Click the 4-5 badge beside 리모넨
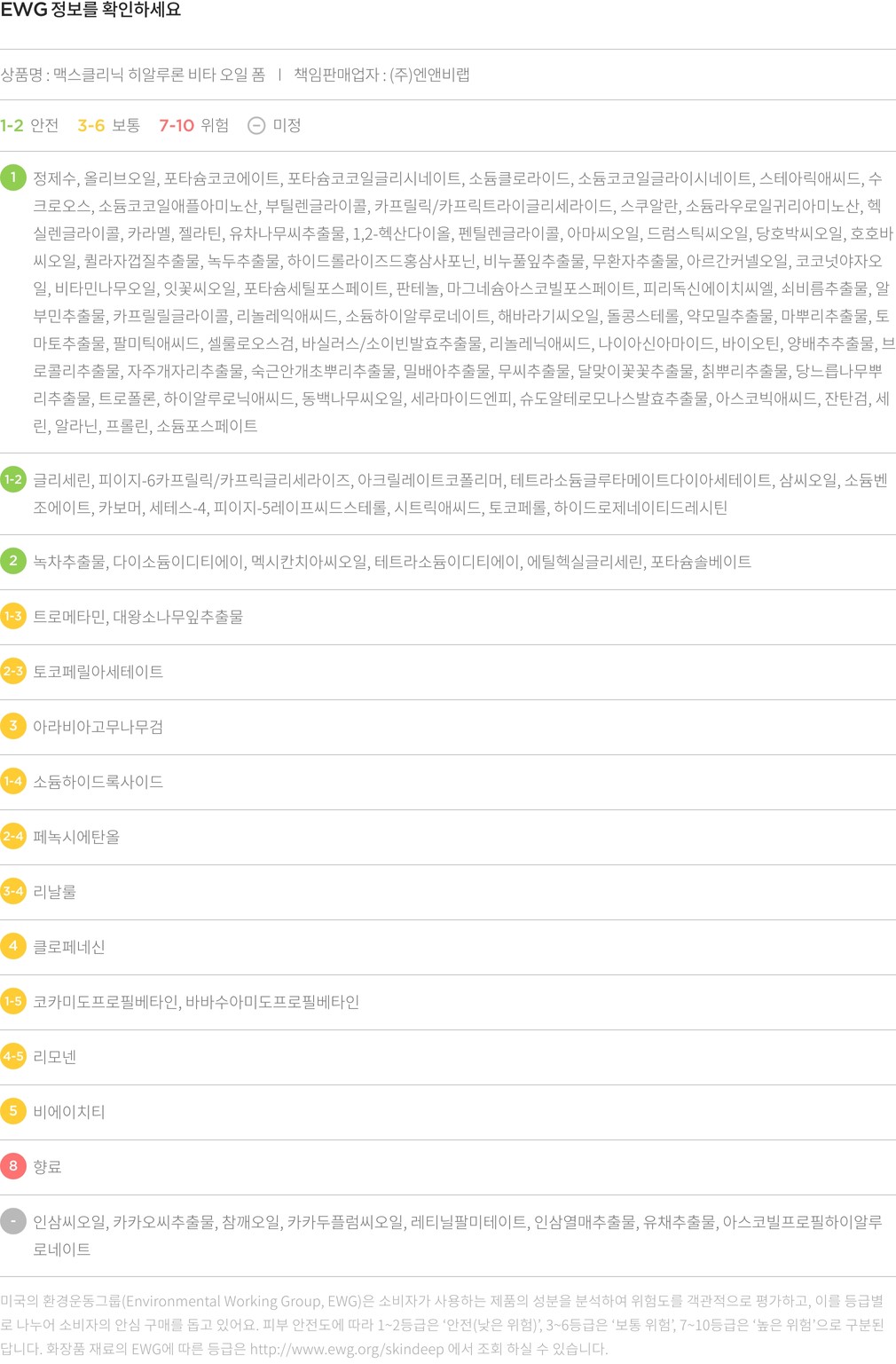896x1364 pixels. (13, 1056)
